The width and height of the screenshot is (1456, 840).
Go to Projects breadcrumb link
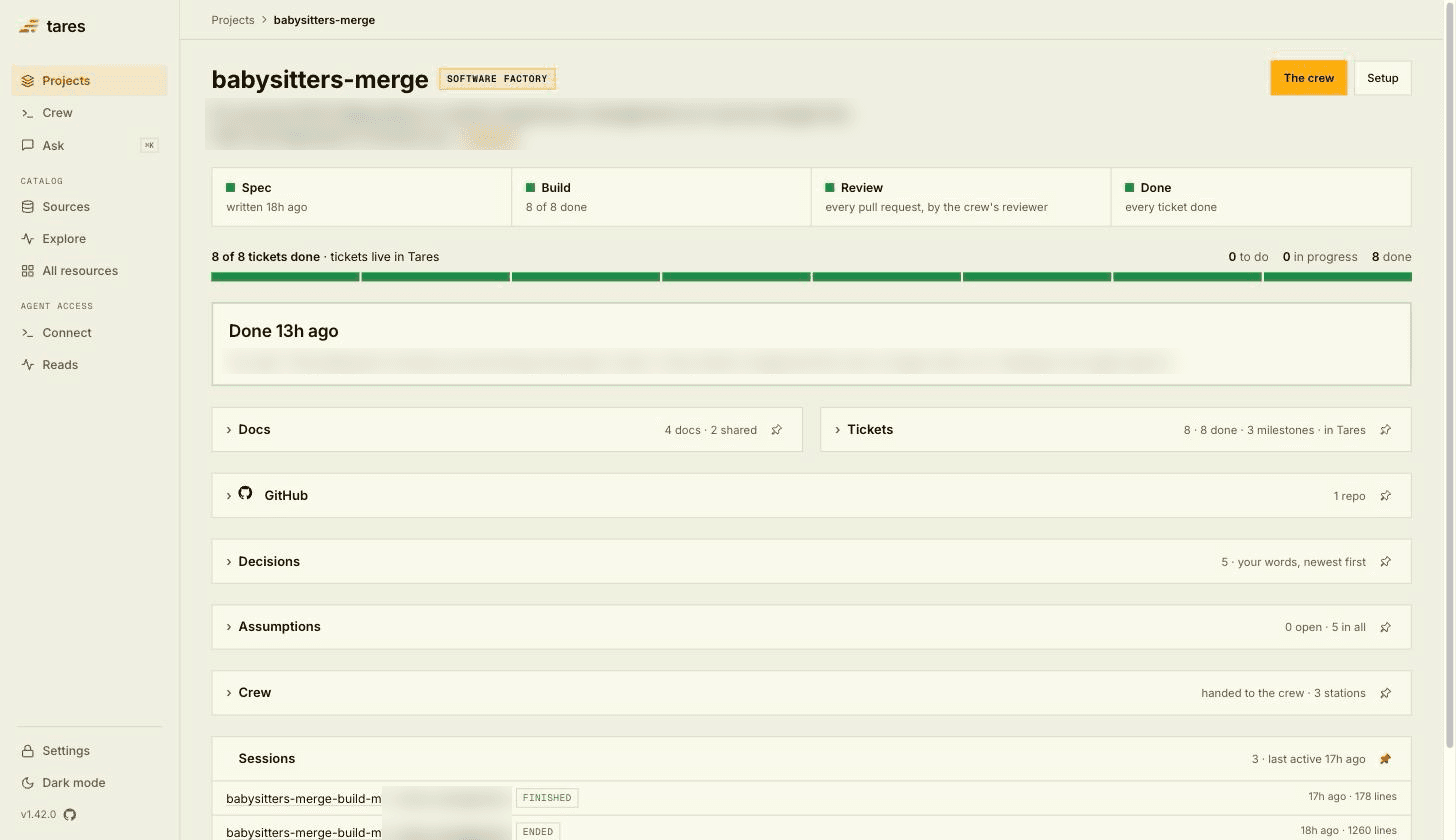click(x=233, y=20)
